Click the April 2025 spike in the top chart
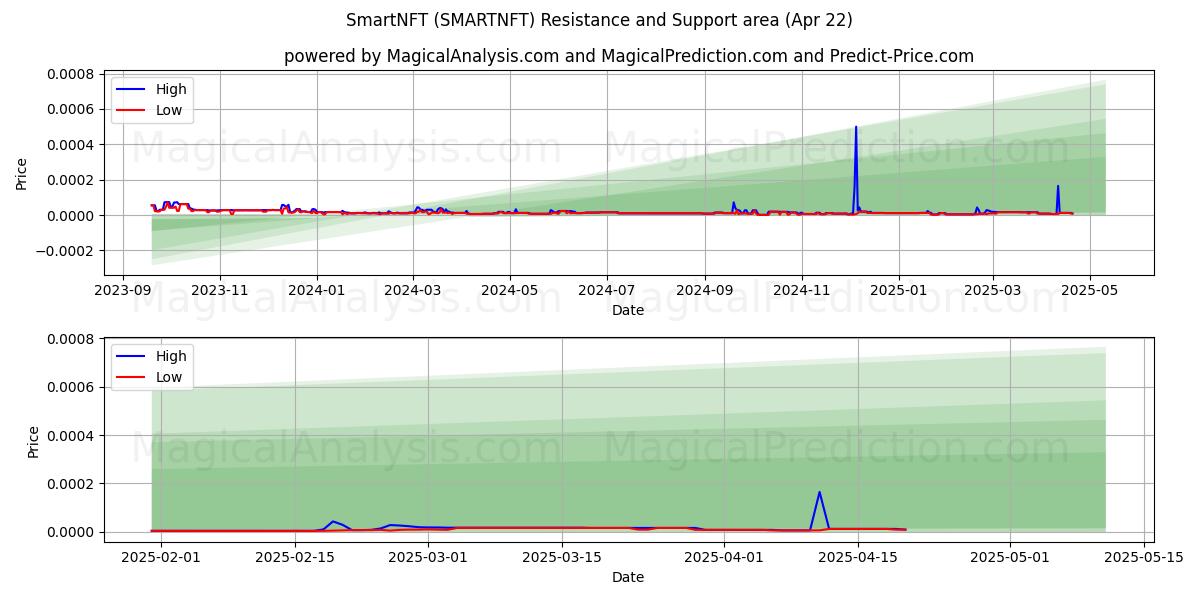The width and height of the screenshot is (1200, 600). coord(1058,186)
